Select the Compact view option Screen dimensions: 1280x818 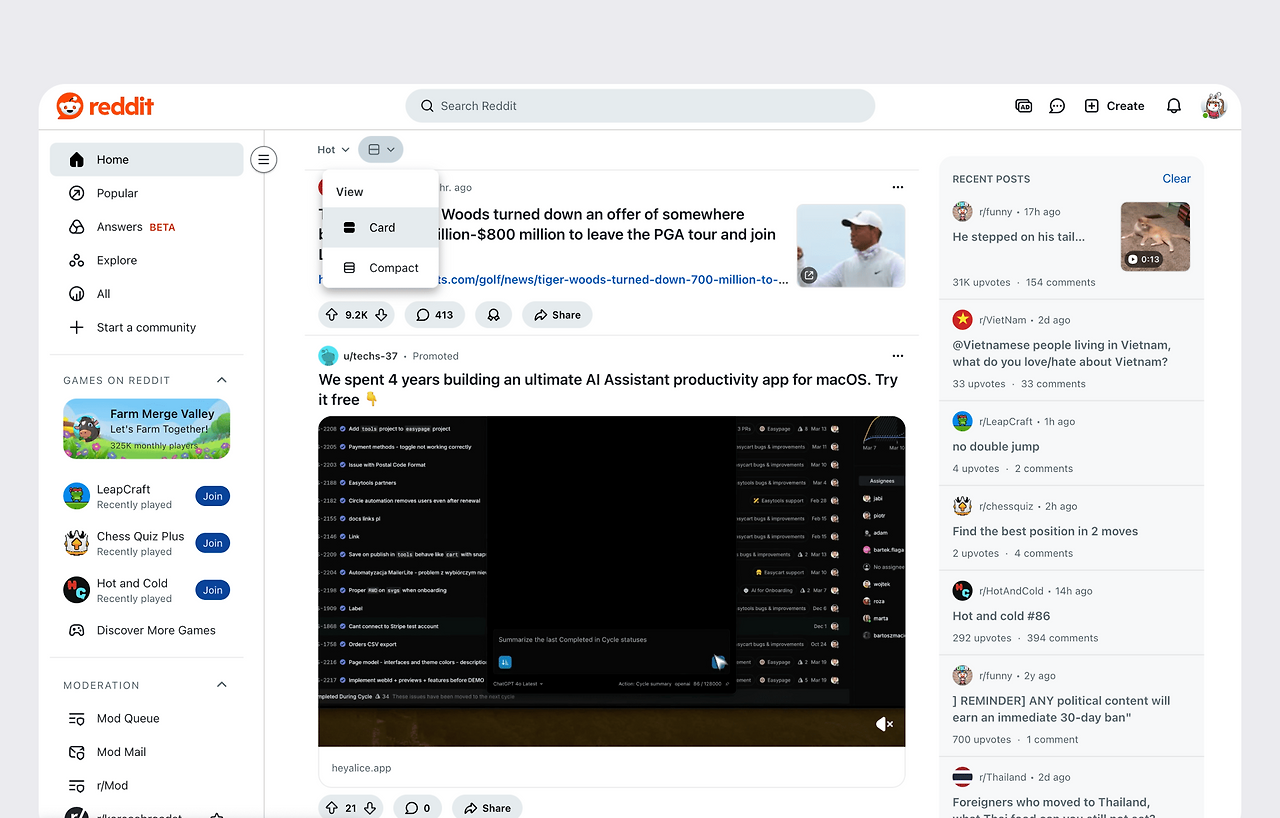coord(380,268)
